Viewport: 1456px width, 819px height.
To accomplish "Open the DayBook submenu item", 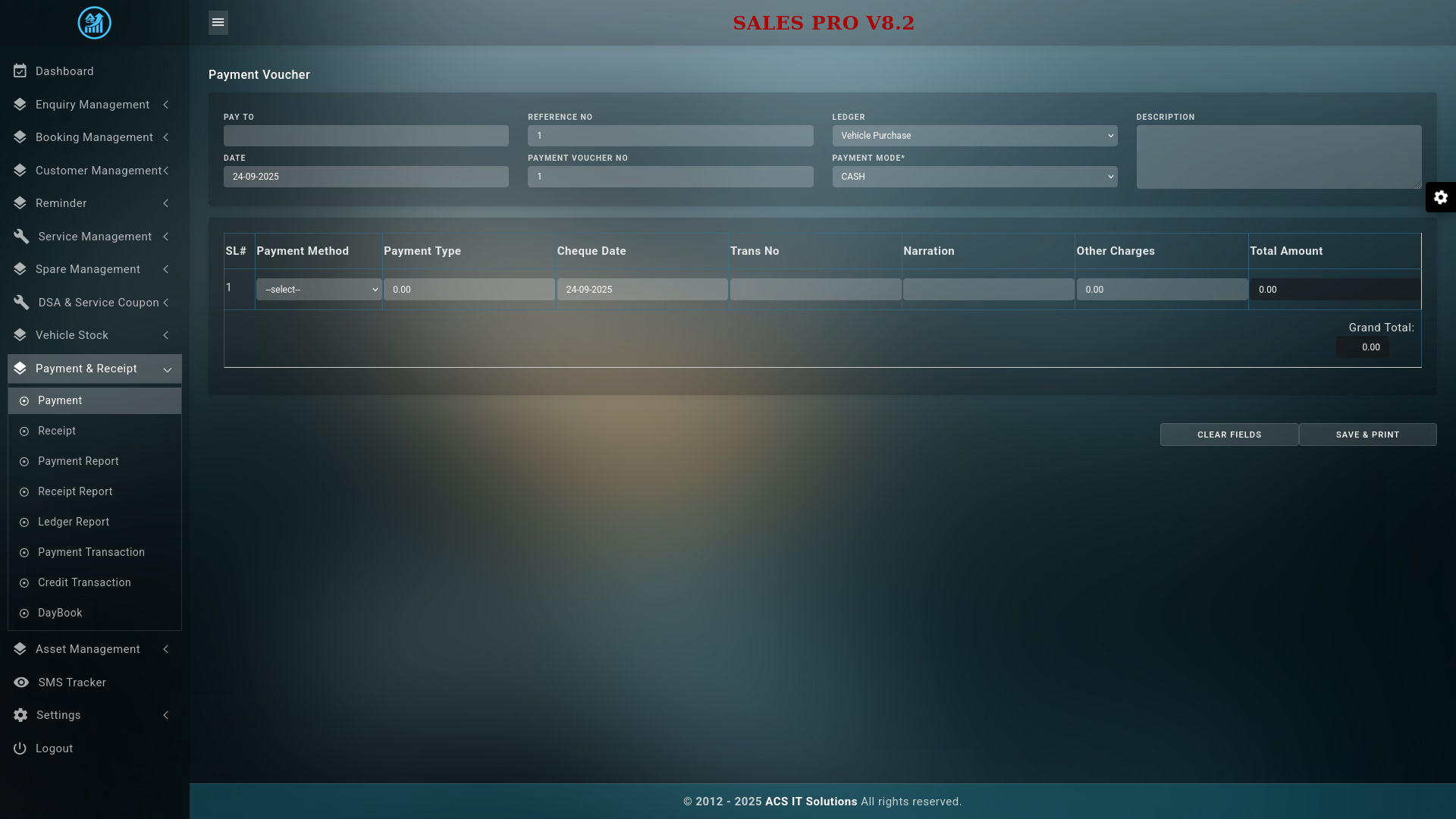I will [x=60, y=613].
